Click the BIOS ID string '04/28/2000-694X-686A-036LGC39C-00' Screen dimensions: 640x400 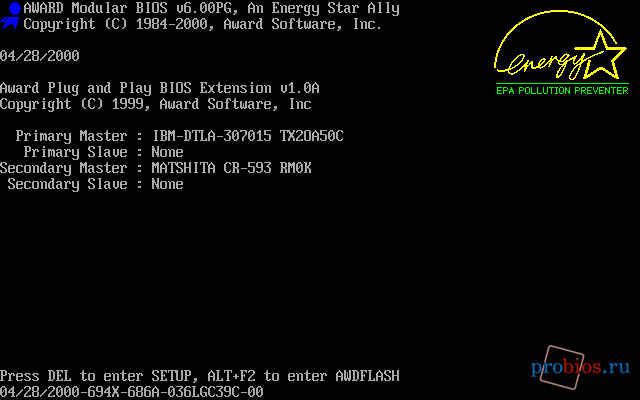[132, 392]
